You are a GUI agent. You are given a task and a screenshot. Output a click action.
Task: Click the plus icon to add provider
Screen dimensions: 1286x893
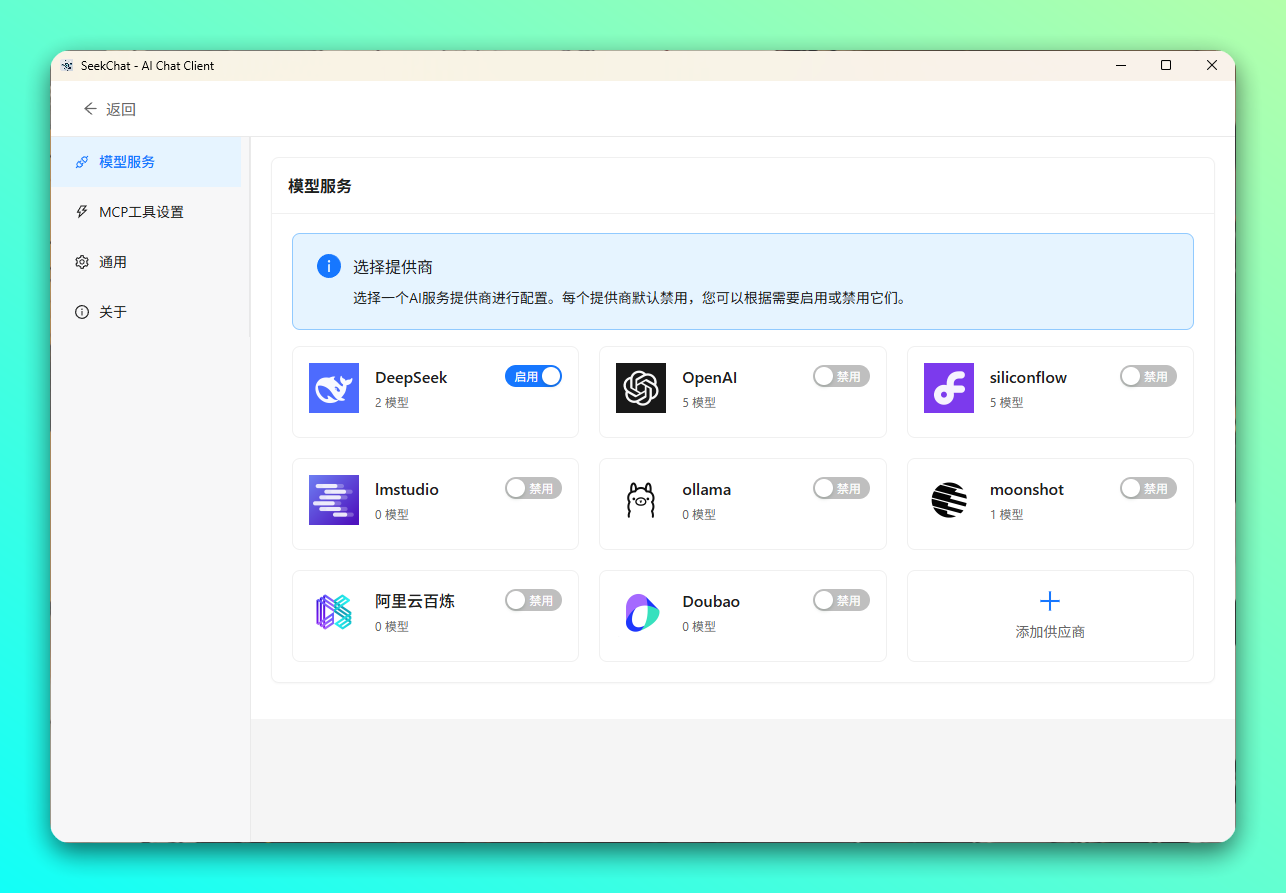[1050, 601]
